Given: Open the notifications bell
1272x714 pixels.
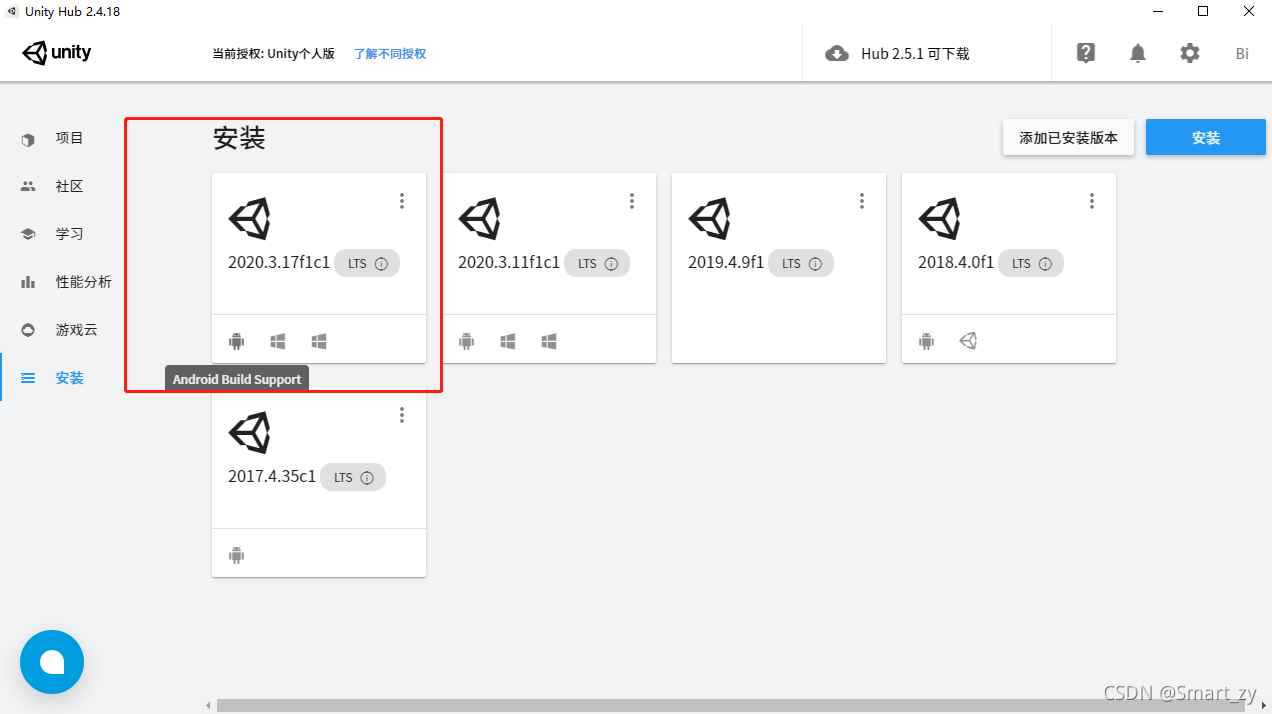Looking at the screenshot, I should [1138, 53].
